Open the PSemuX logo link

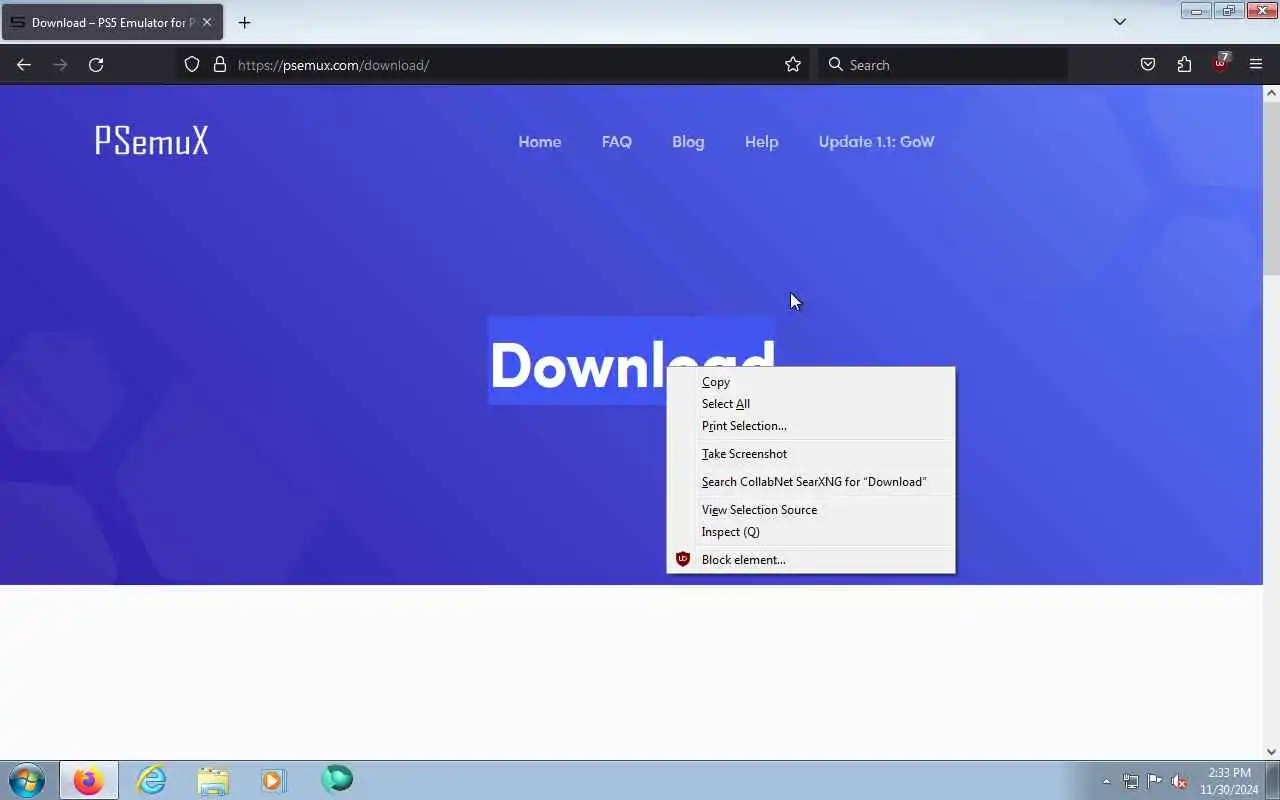[152, 141]
